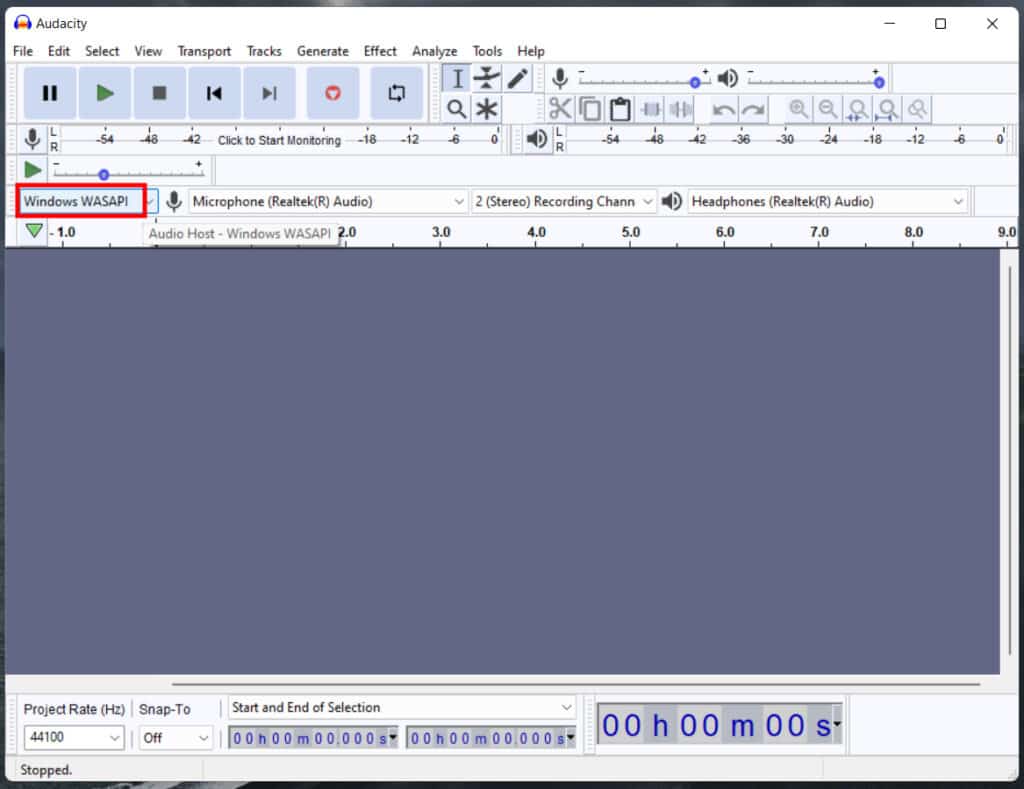This screenshot has height=789, width=1024.
Task: Open the Transport menu
Action: pyautogui.click(x=204, y=51)
